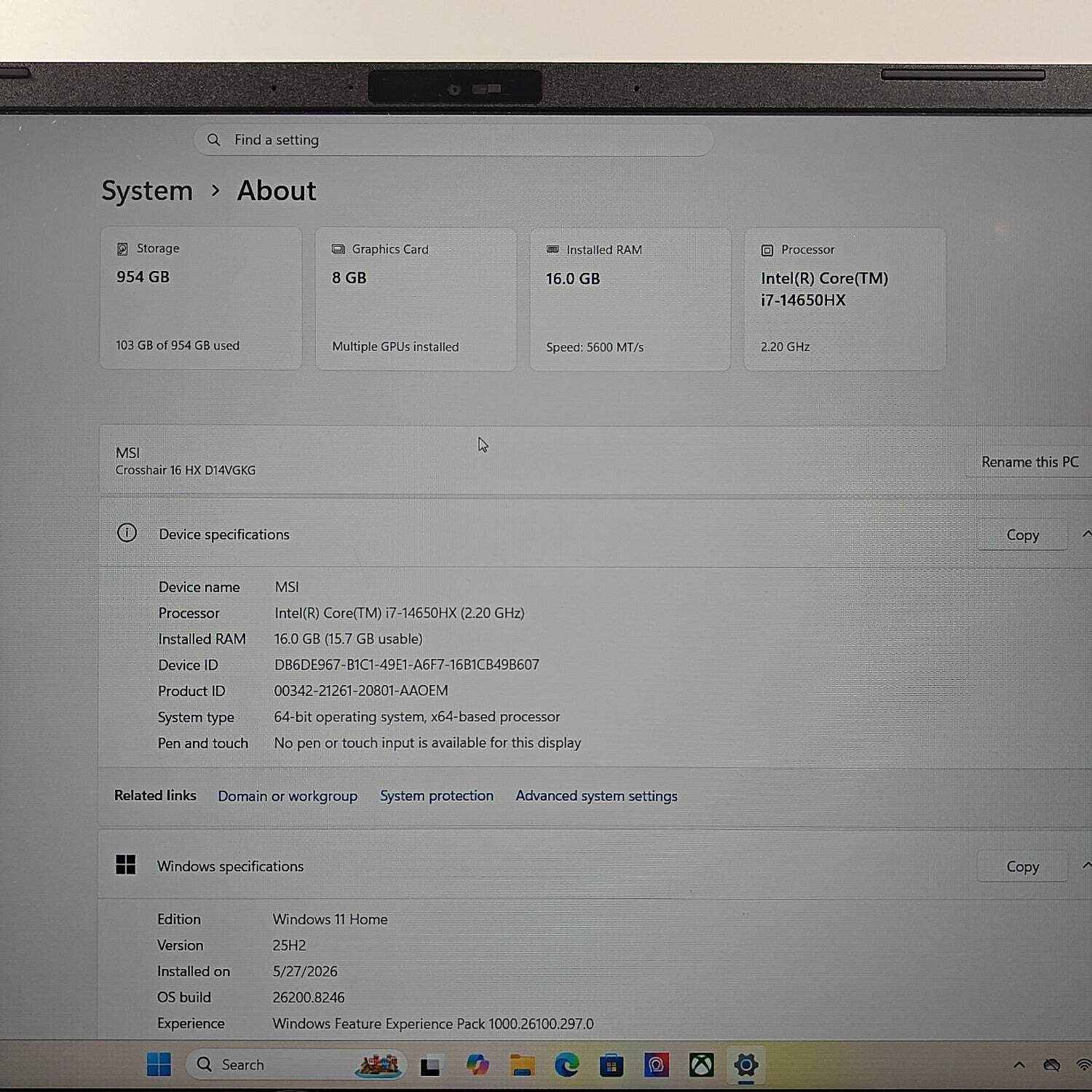Launch the Xbox app
1092x1092 pixels.
click(702, 1065)
